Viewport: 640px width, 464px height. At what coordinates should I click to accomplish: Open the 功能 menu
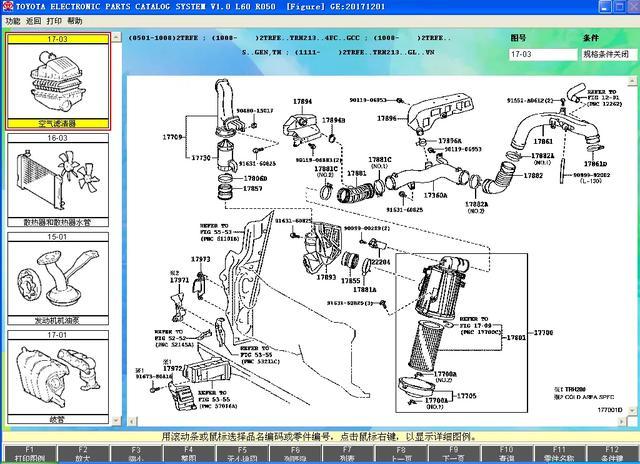[x=13, y=21]
